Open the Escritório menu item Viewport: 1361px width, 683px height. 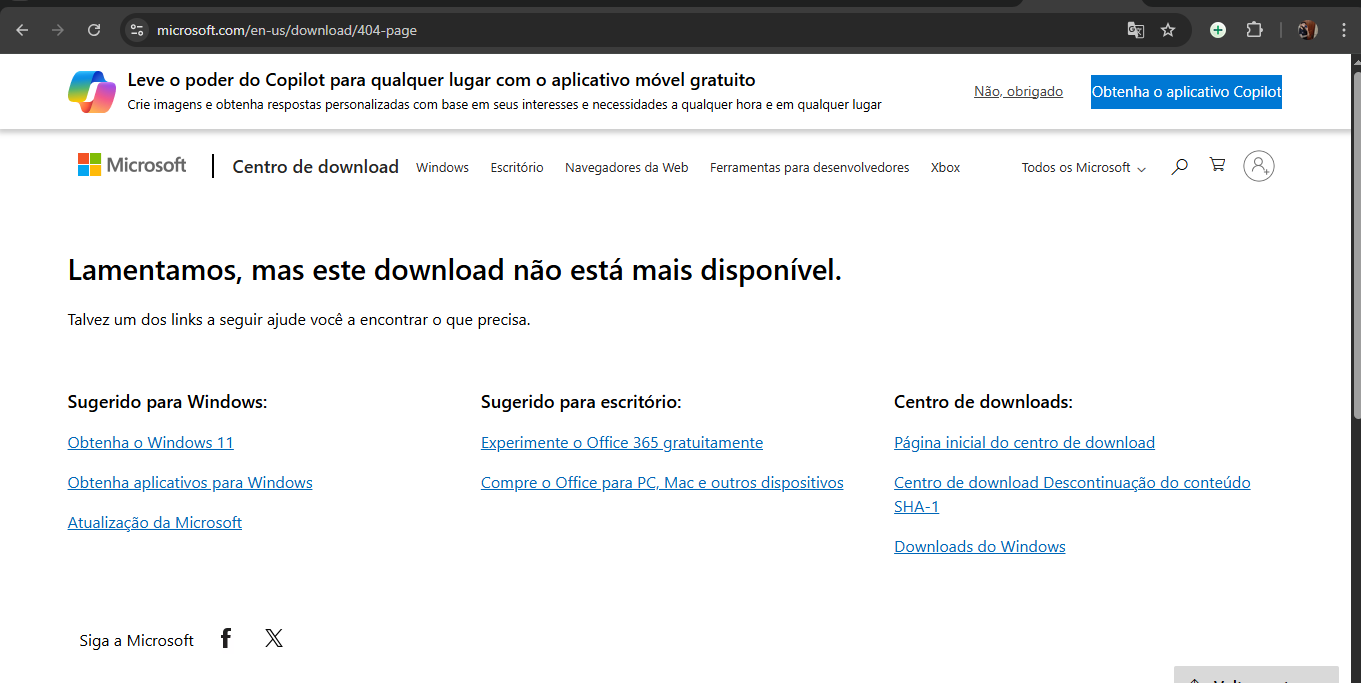click(x=517, y=168)
